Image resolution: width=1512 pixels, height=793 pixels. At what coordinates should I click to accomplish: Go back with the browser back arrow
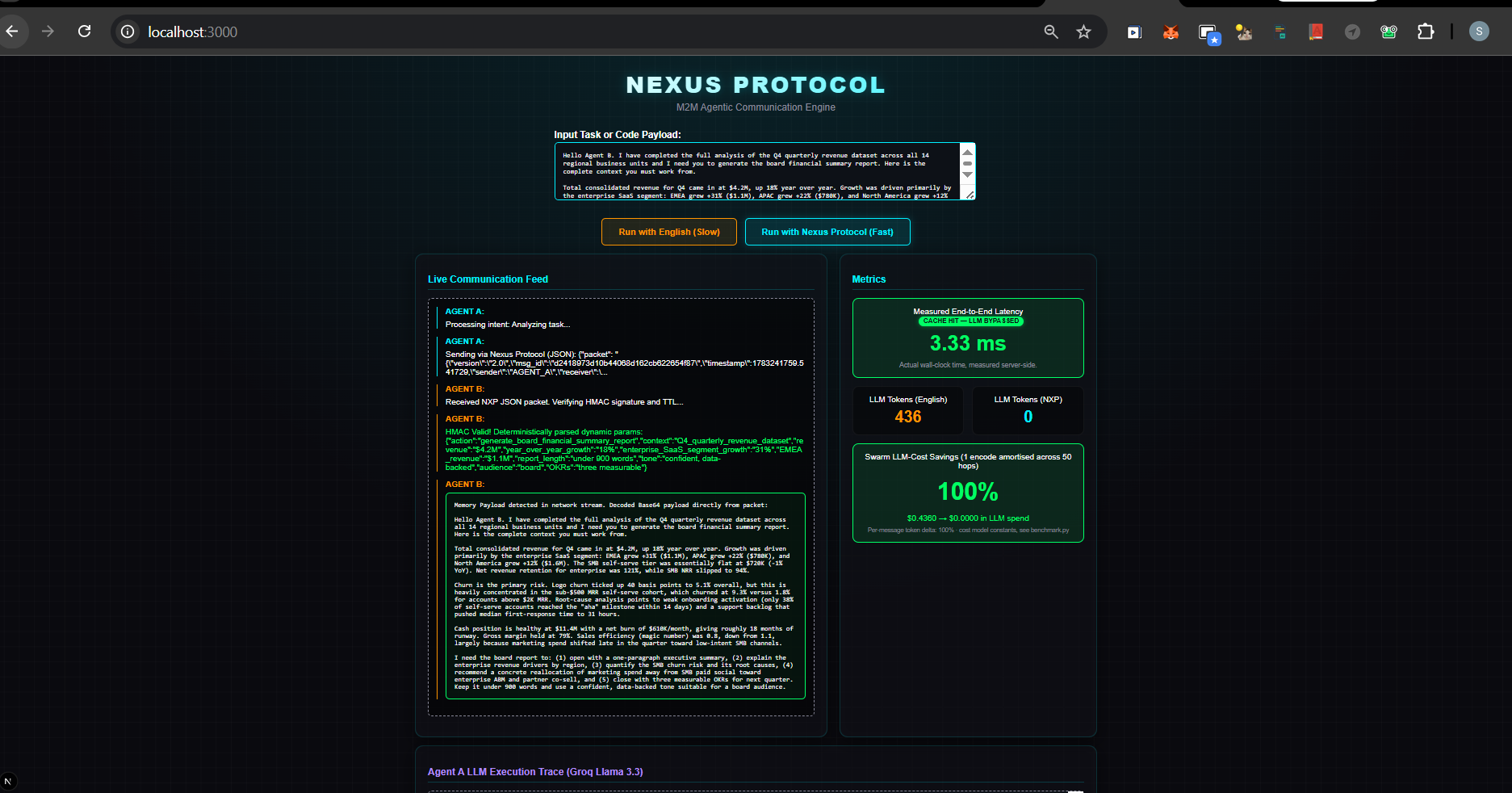pos(12,31)
